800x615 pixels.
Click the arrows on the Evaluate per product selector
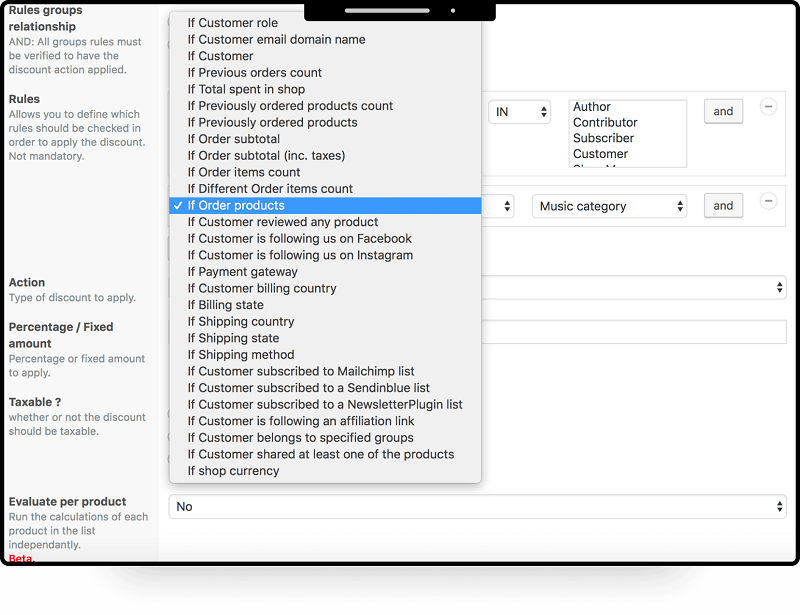778,506
